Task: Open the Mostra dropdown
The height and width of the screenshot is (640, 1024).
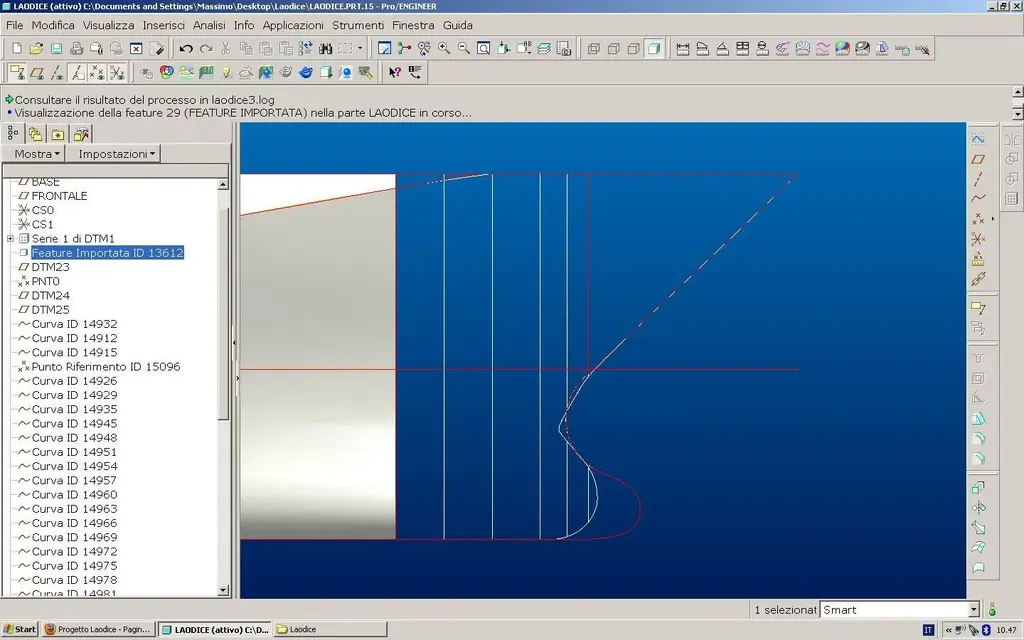Action: (38, 154)
